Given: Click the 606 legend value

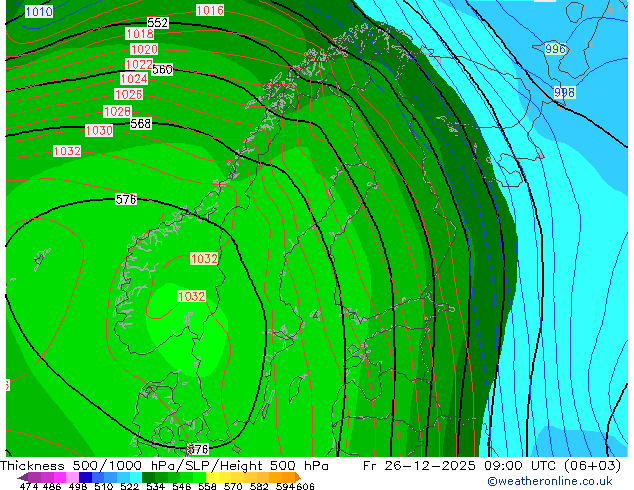Looking at the screenshot, I should (x=304, y=486).
